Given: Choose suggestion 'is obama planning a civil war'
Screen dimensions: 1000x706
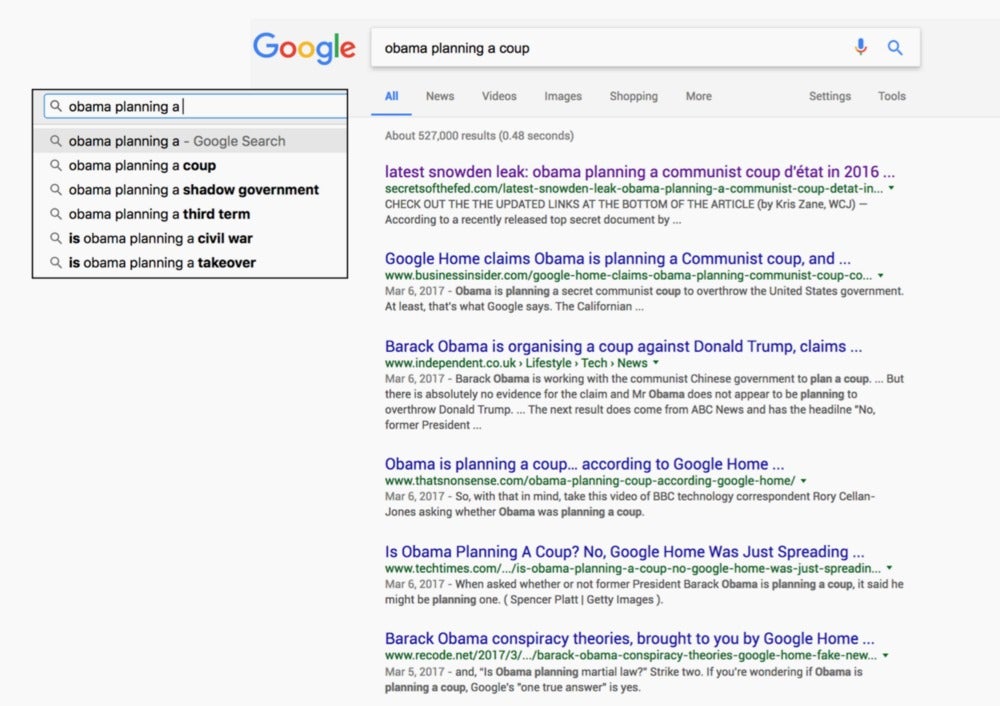Looking at the screenshot, I should [191, 239].
